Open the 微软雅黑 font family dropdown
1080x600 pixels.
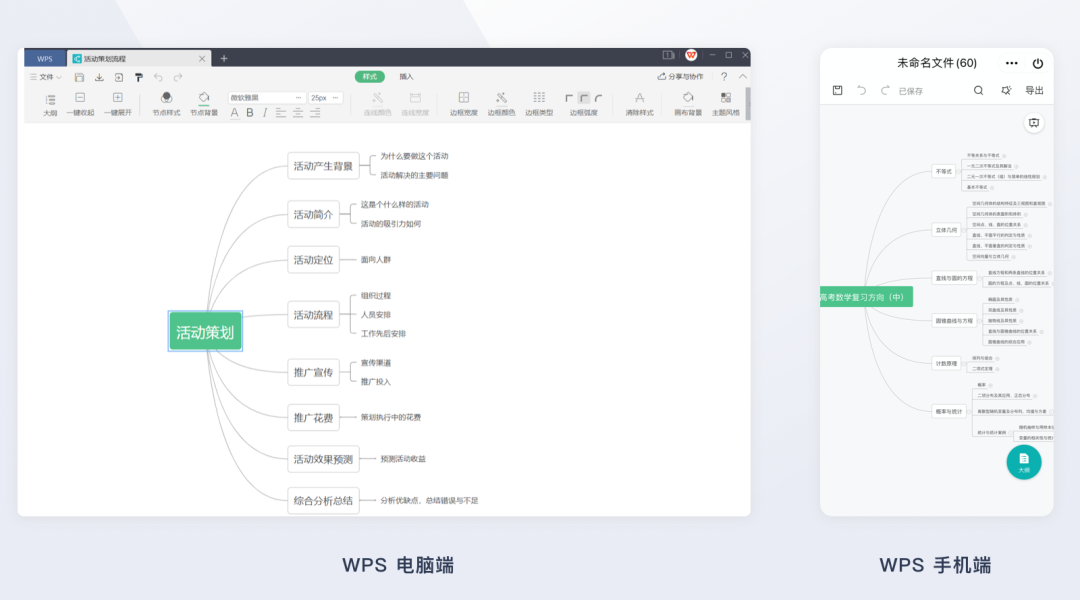tap(265, 98)
